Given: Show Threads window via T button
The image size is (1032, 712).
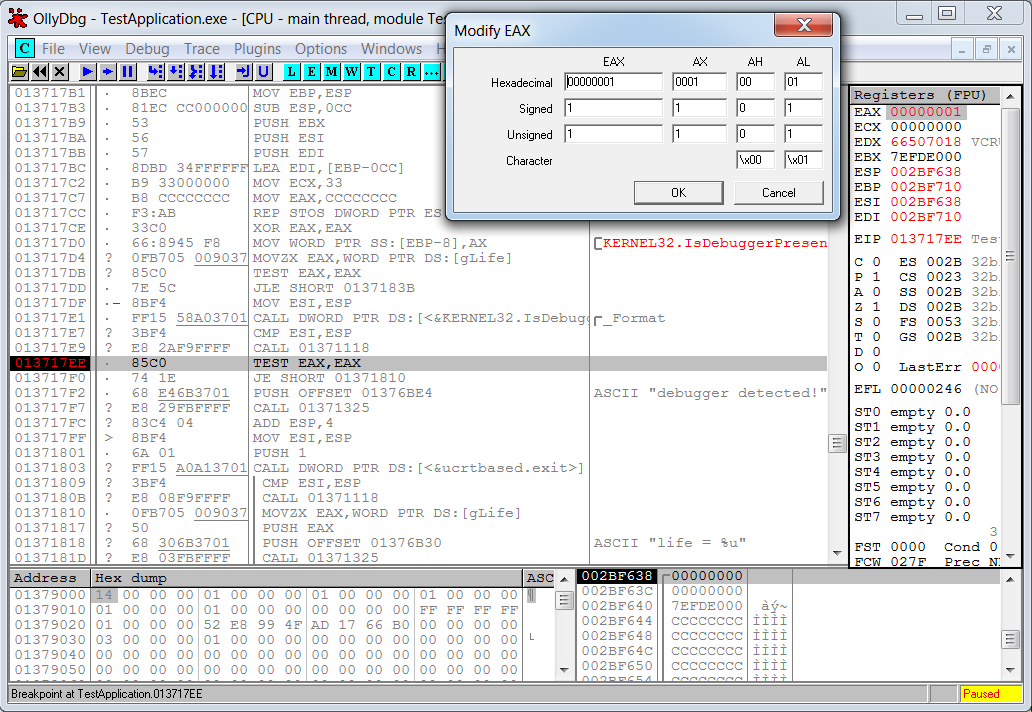Looking at the screenshot, I should 371,72.
